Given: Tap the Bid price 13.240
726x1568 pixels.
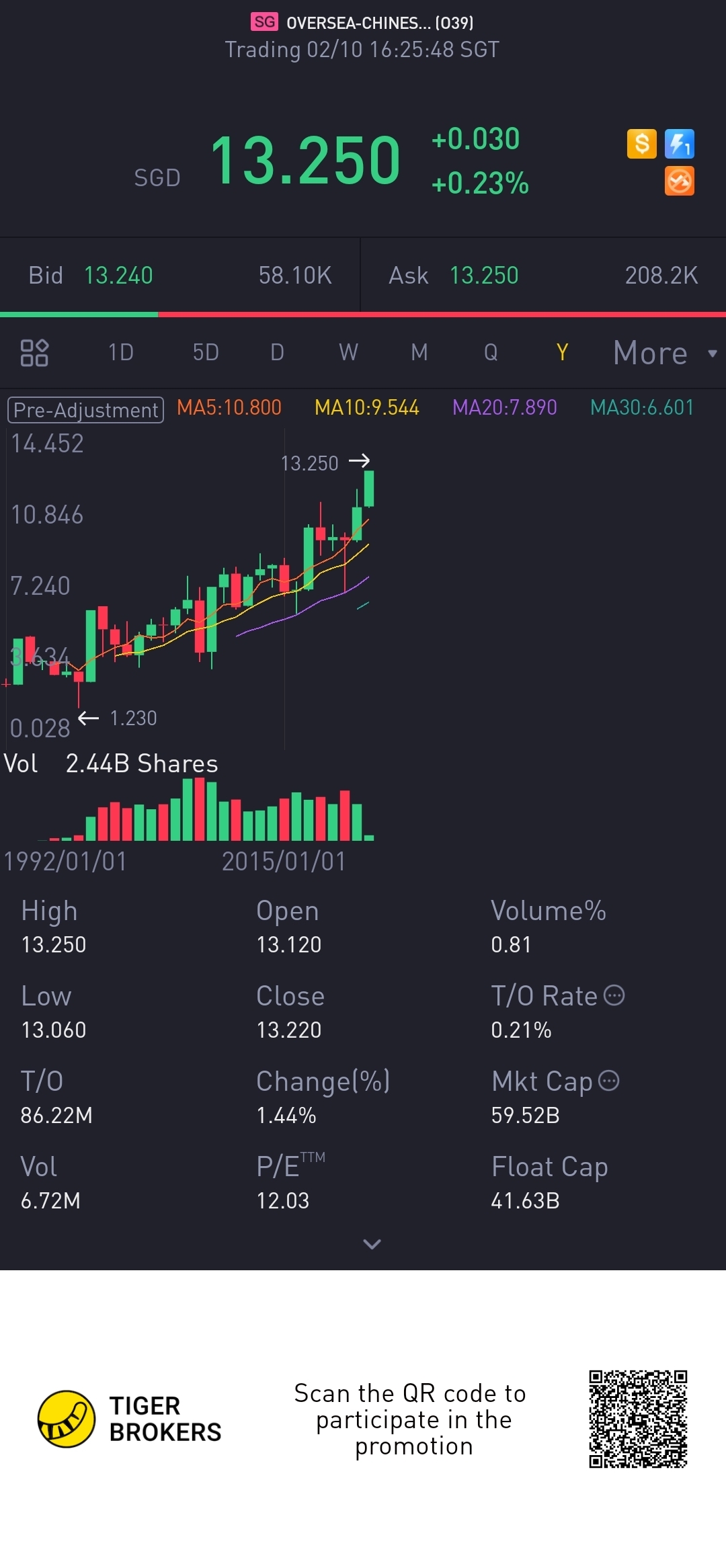Looking at the screenshot, I should 118,276.
